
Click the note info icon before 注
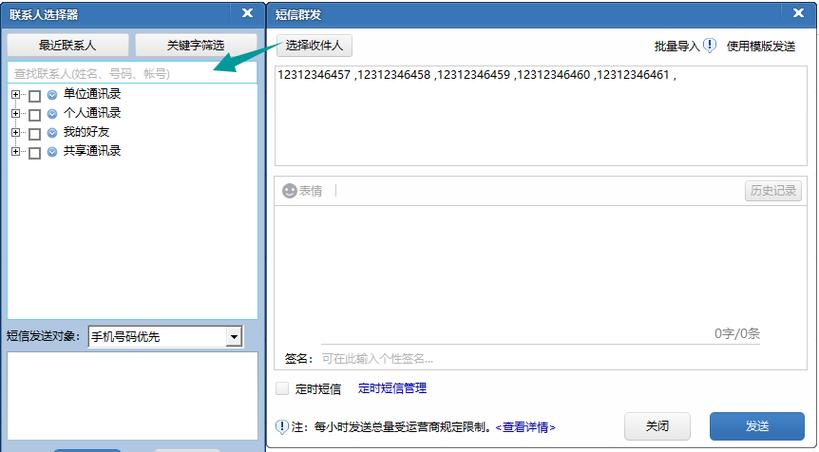tap(282, 427)
